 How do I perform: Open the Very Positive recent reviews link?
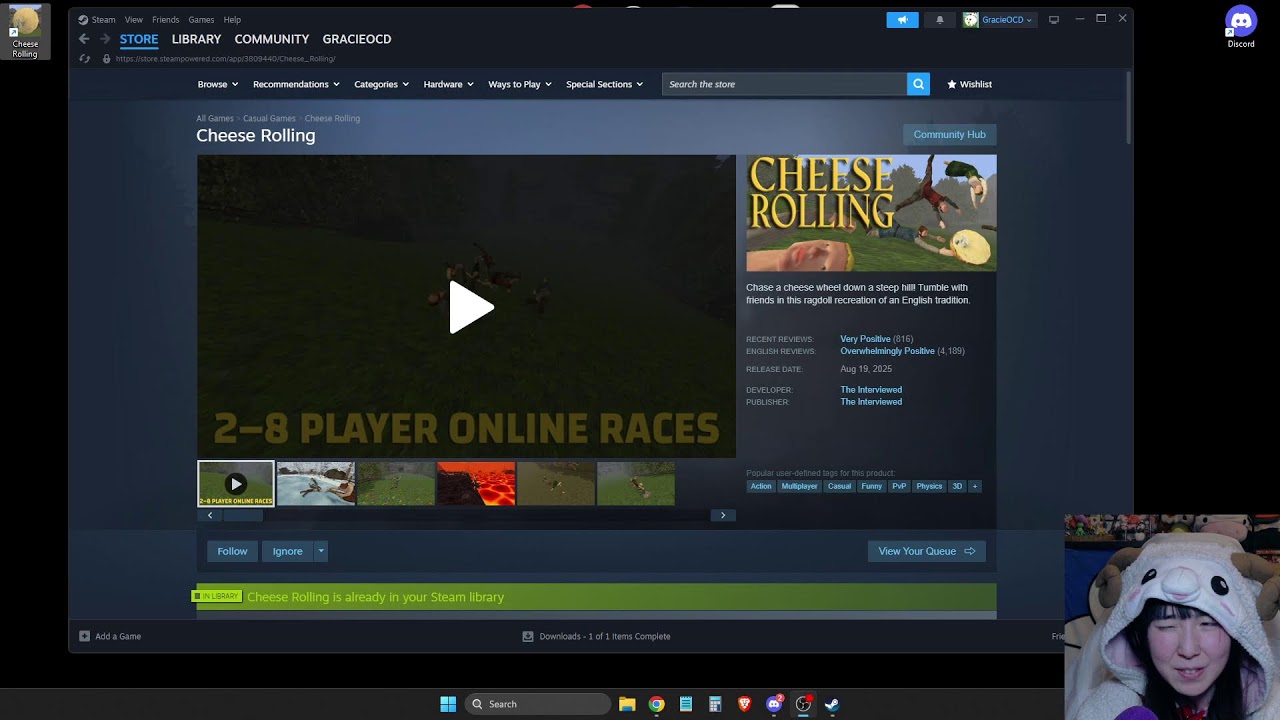pyautogui.click(x=865, y=339)
